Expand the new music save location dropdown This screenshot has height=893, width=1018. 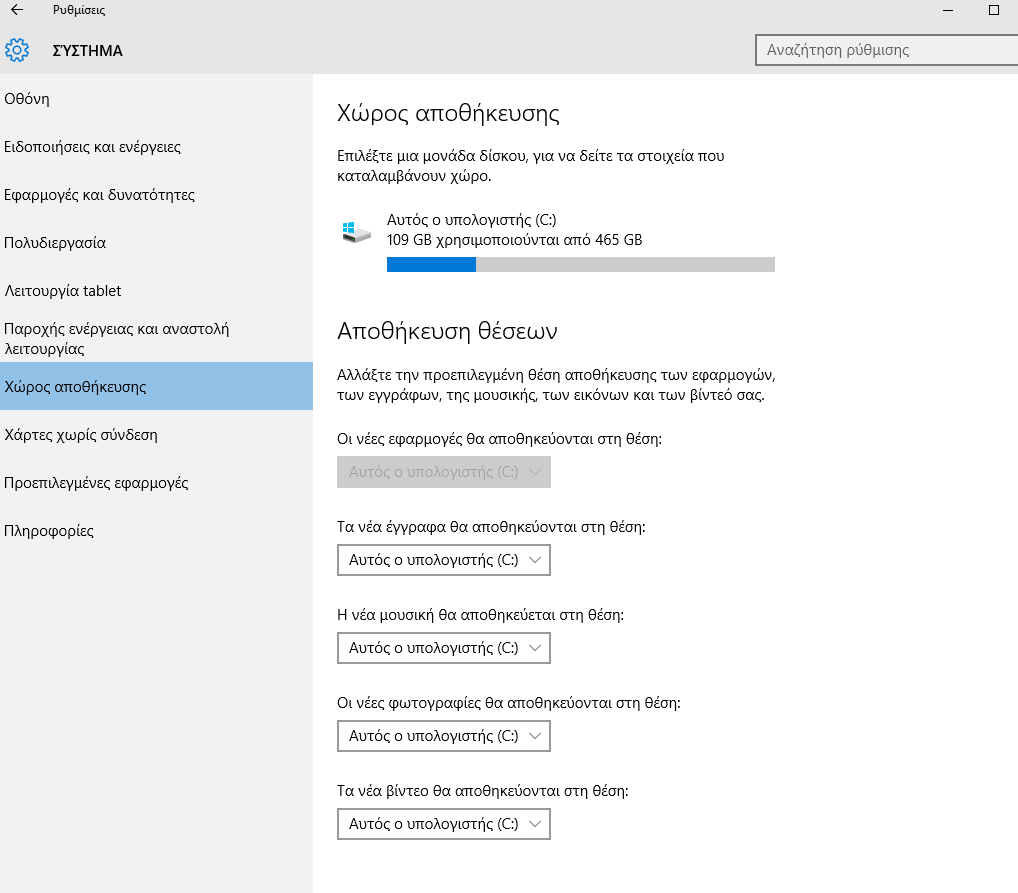(x=444, y=648)
